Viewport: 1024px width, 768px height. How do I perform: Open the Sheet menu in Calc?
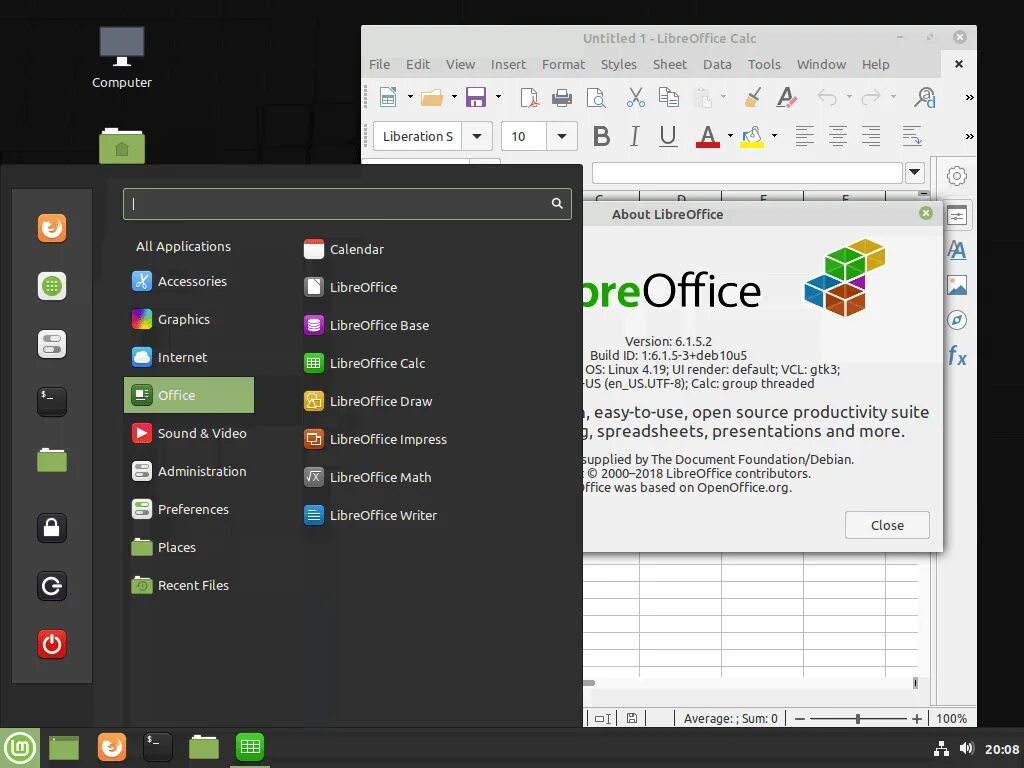pyautogui.click(x=669, y=64)
